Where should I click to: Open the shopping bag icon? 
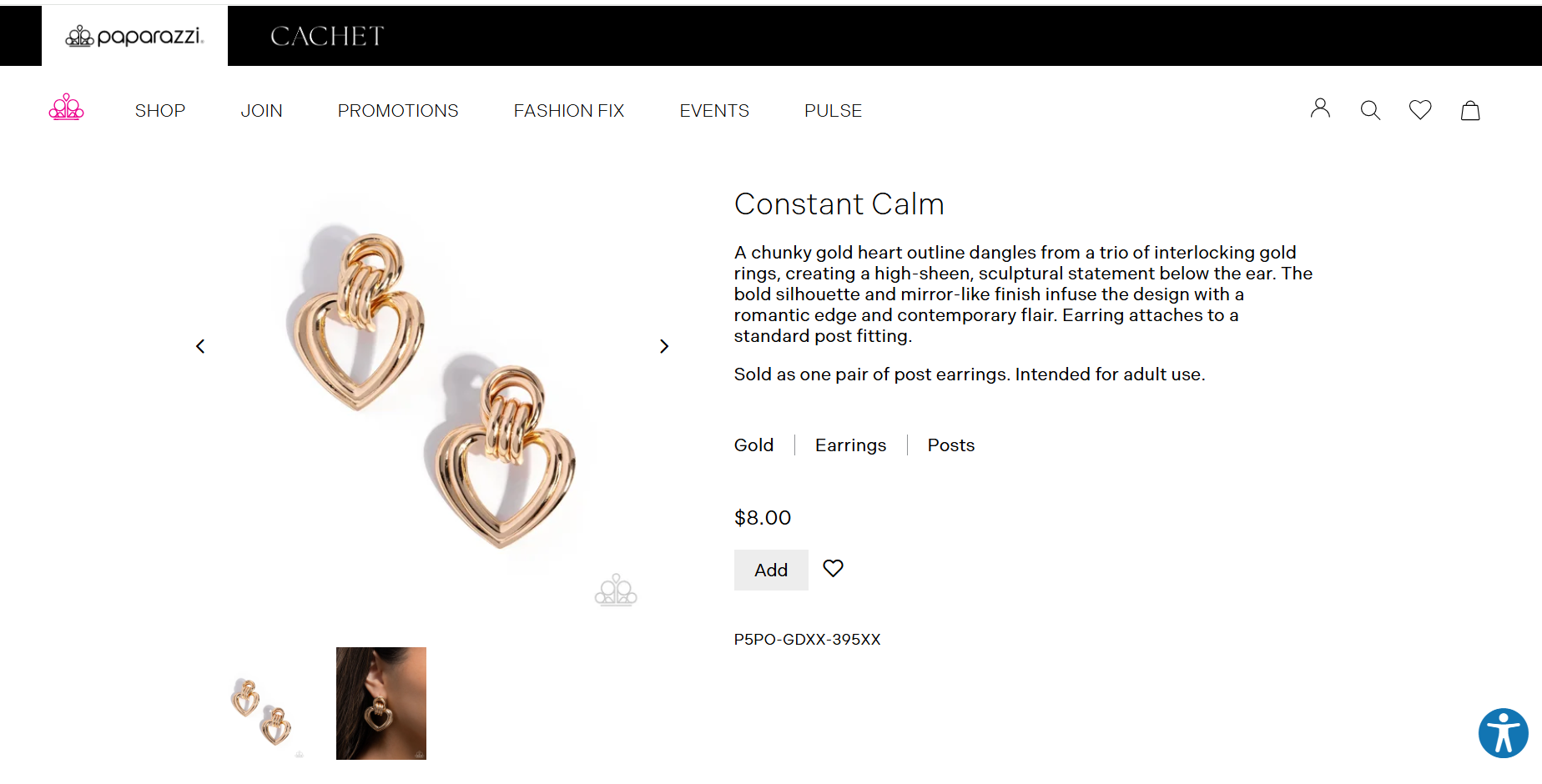pyautogui.click(x=1470, y=110)
